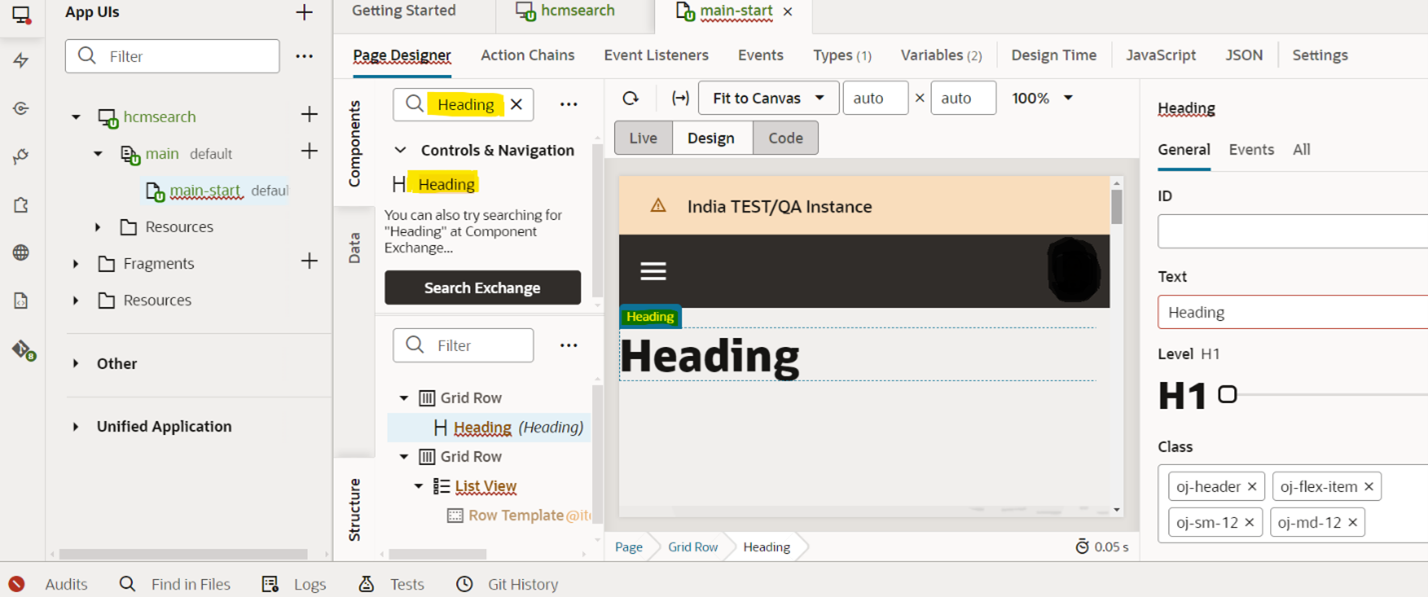1428x597 pixels.
Task: Collapse the hcmsearch tree node
Action: click(x=76, y=117)
